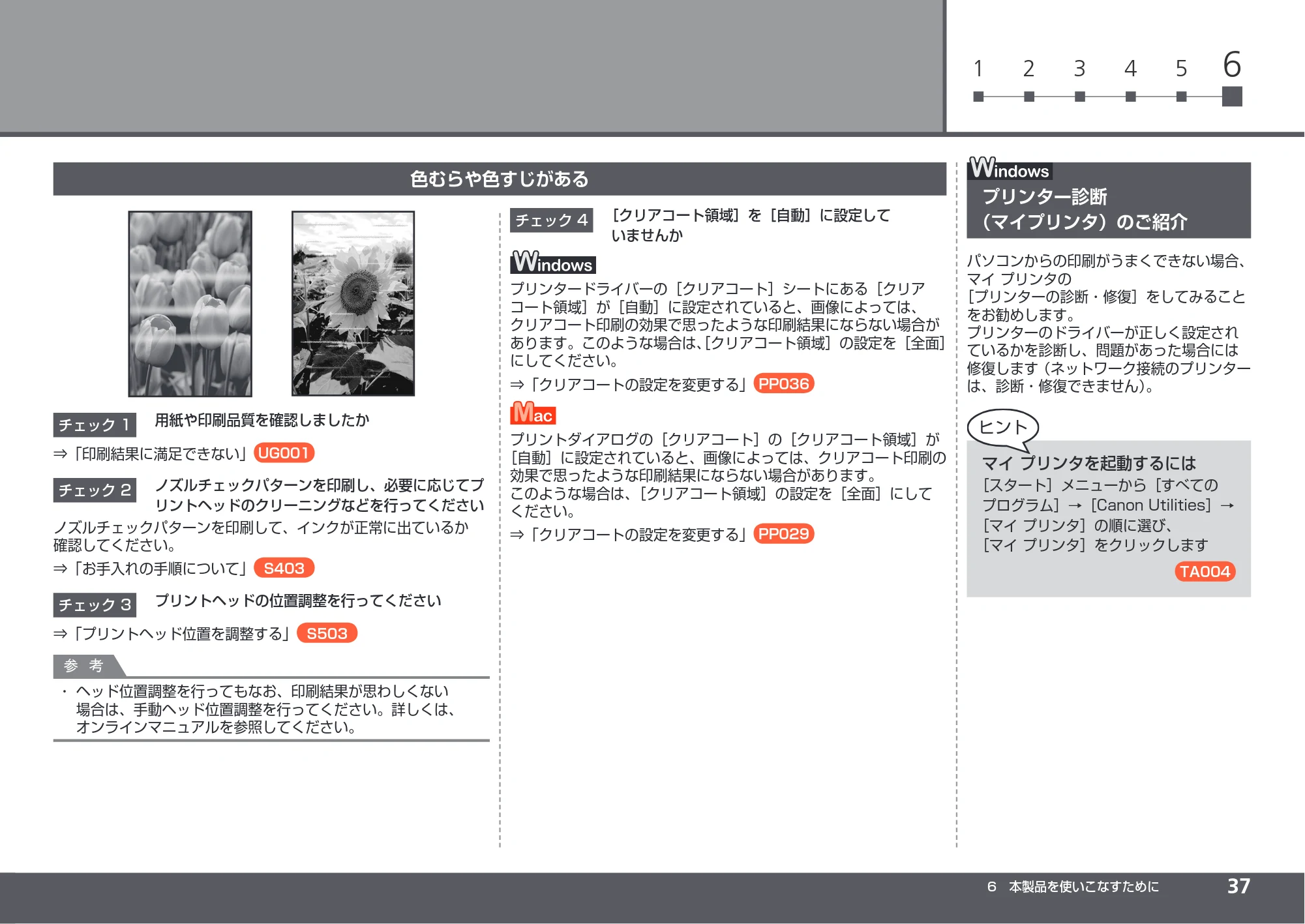The height and width of the screenshot is (924, 1305).
Task: Click the マイ プリンタを起動するには heading
Action: pyautogui.click(x=1089, y=463)
